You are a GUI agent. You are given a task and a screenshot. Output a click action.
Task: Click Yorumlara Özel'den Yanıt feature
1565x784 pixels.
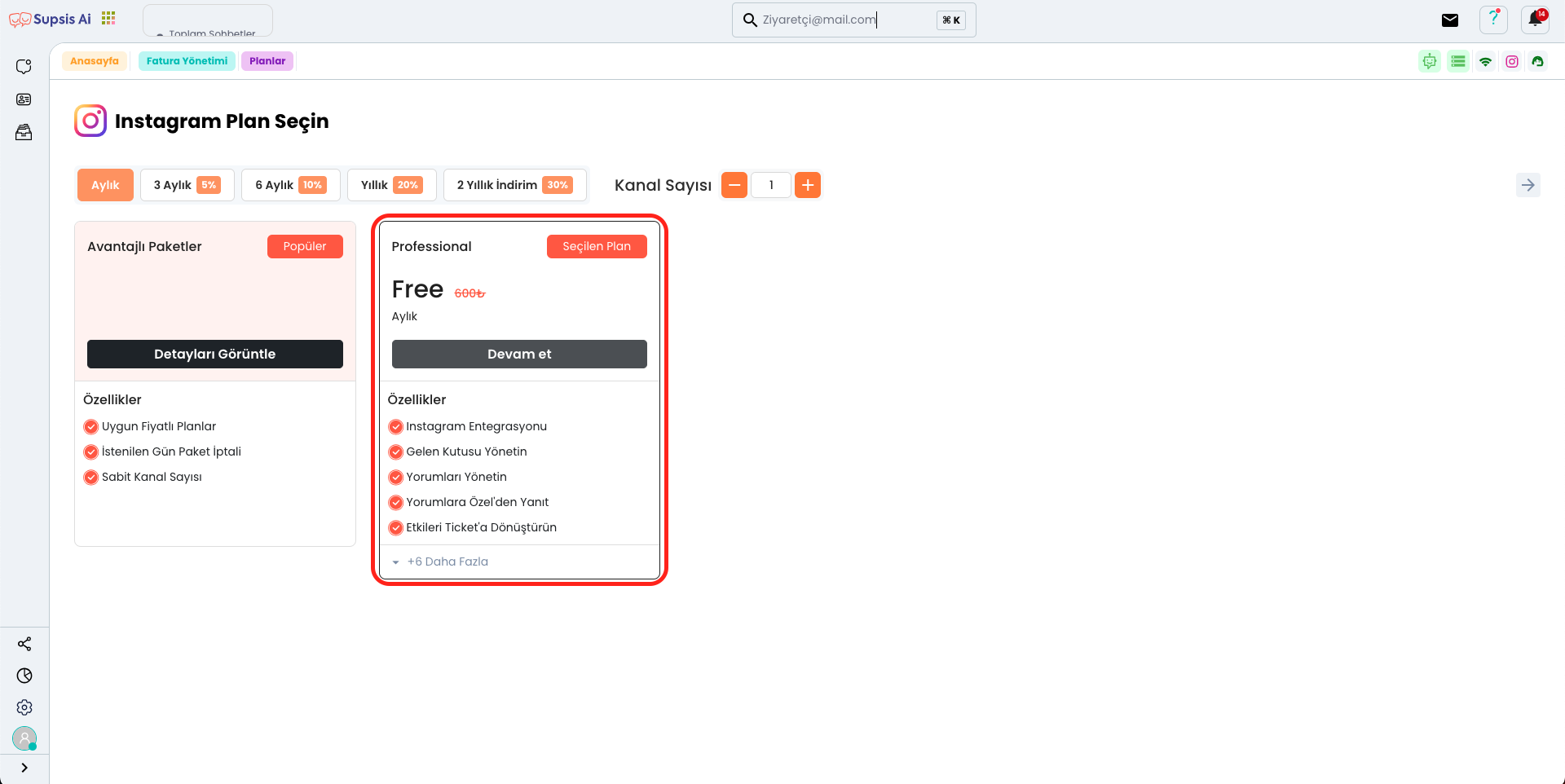tap(469, 502)
